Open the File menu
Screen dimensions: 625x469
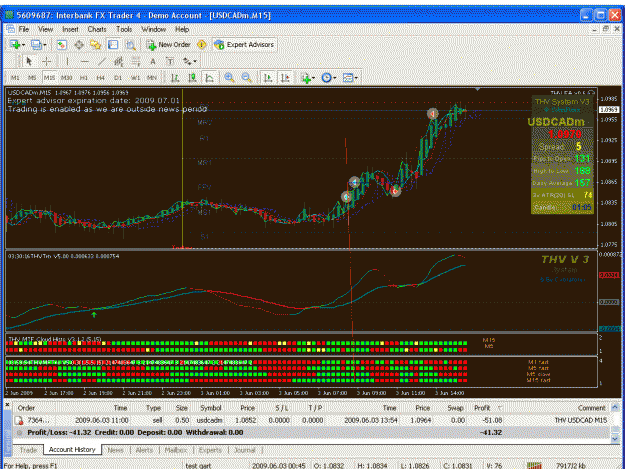click(24, 29)
